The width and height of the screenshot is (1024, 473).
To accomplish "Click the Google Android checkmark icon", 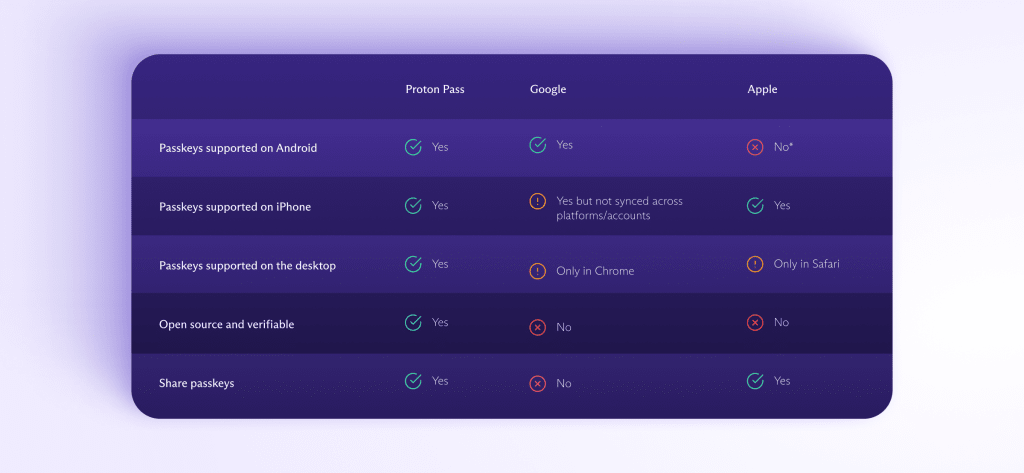I will point(538,145).
